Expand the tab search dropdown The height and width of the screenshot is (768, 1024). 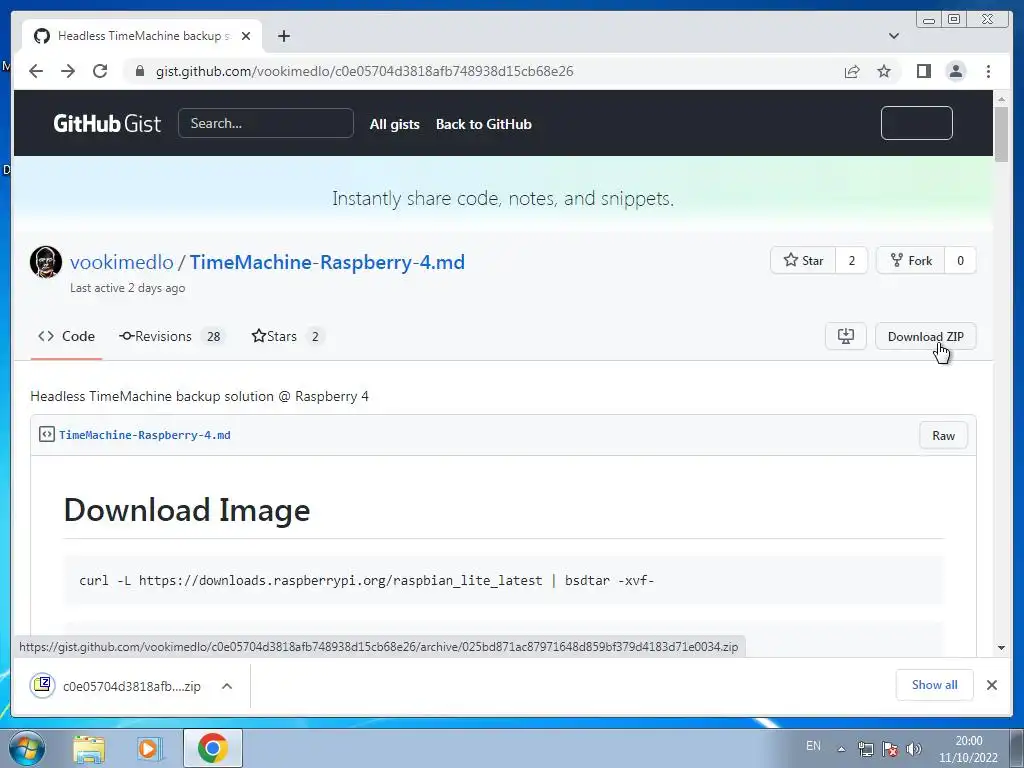(893, 36)
